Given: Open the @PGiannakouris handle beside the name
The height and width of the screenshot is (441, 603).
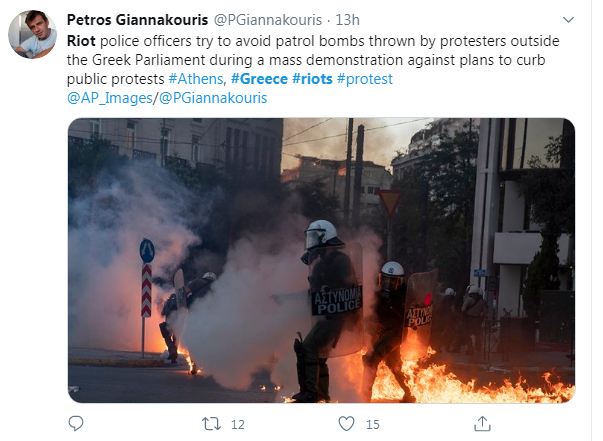Looking at the screenshot, I should point(268,20).
